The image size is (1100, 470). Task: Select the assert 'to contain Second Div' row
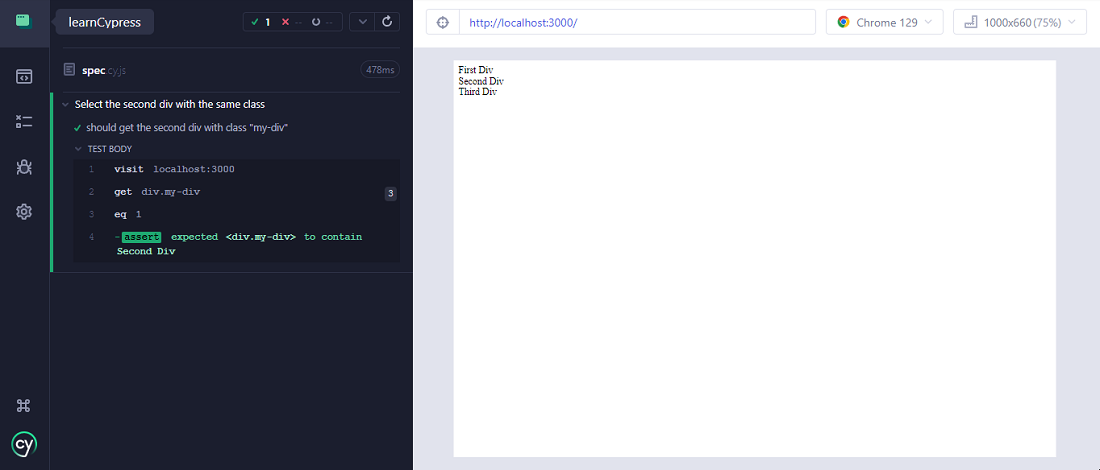[x=236, y=244]
